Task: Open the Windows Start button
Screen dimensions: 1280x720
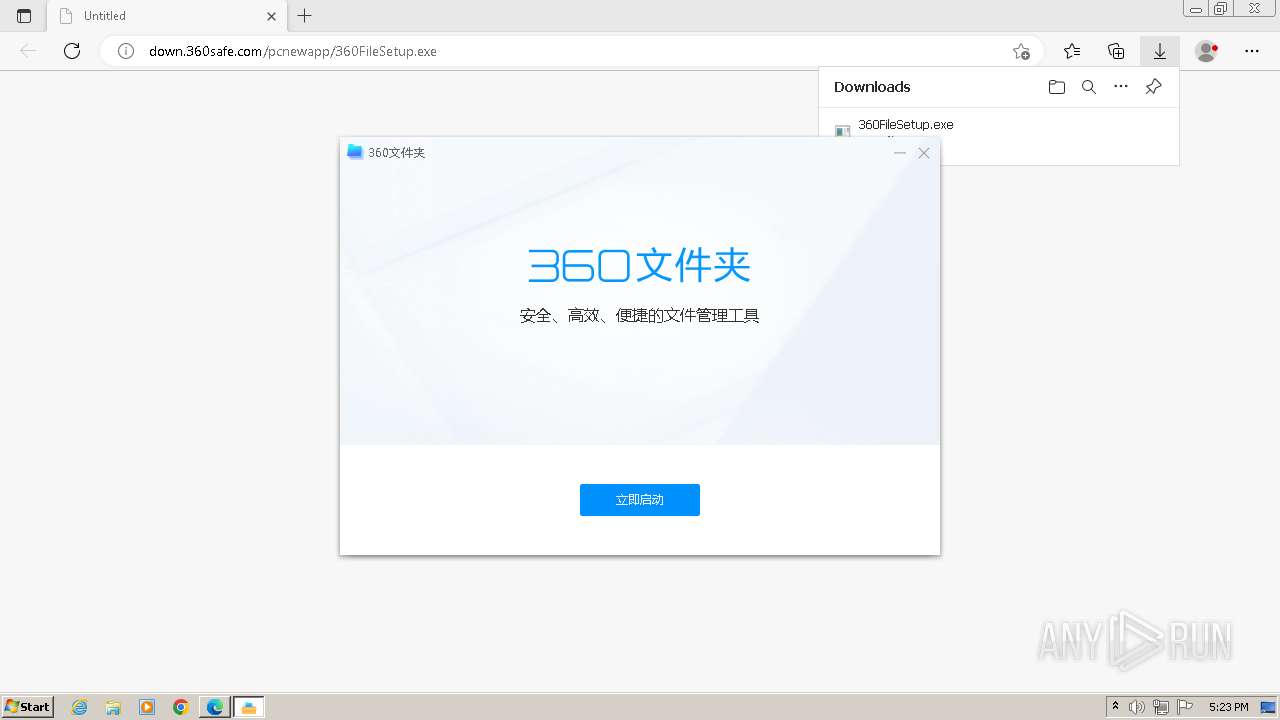Action: point(28,707)
